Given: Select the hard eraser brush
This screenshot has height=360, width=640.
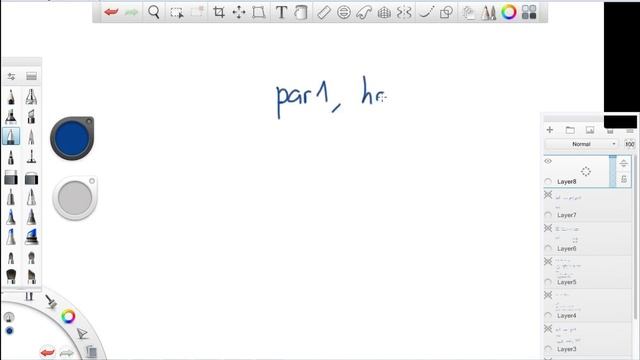Looking at the screenshot, I should pyautogui.click(x=11, y=178).
